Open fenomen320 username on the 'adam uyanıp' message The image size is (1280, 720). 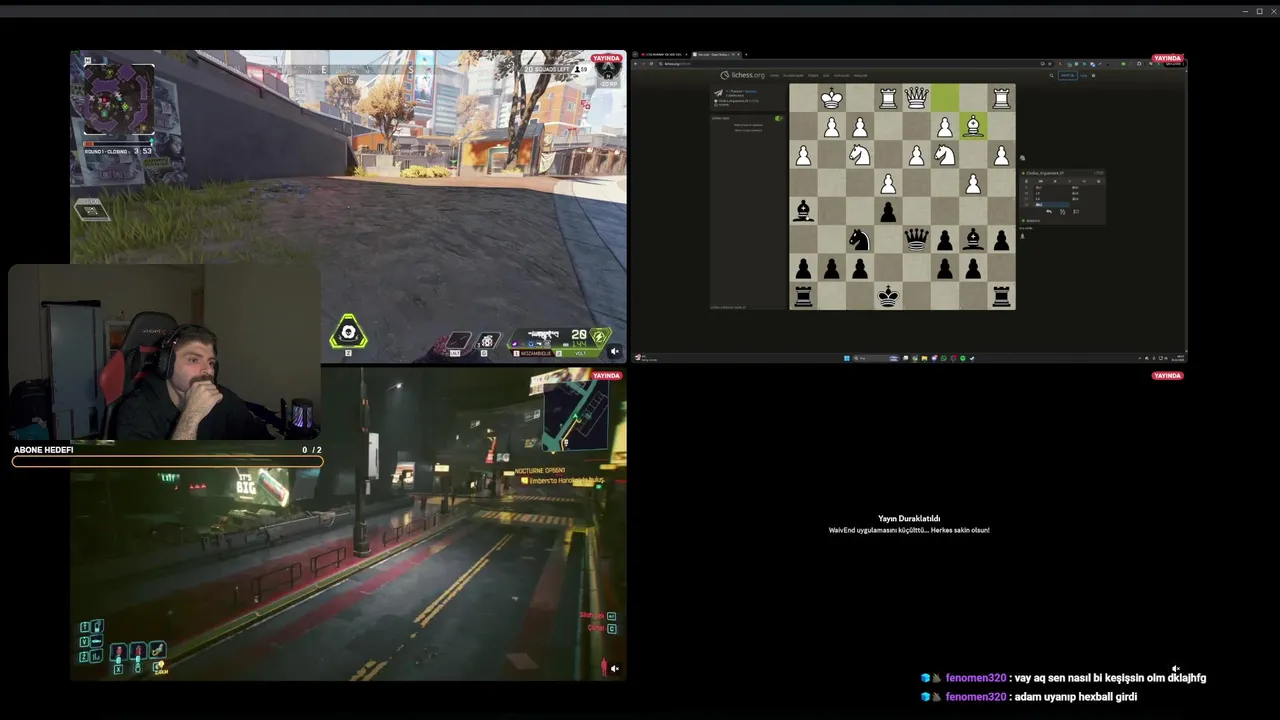[x=976, y=696]
